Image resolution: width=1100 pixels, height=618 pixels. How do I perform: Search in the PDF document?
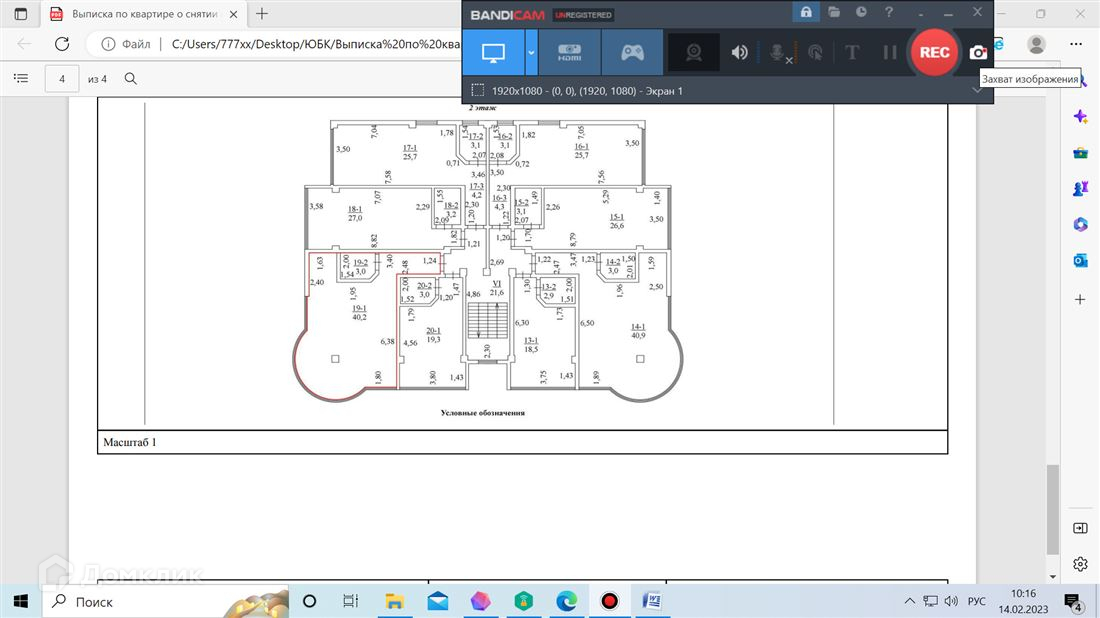click(130, 79)
